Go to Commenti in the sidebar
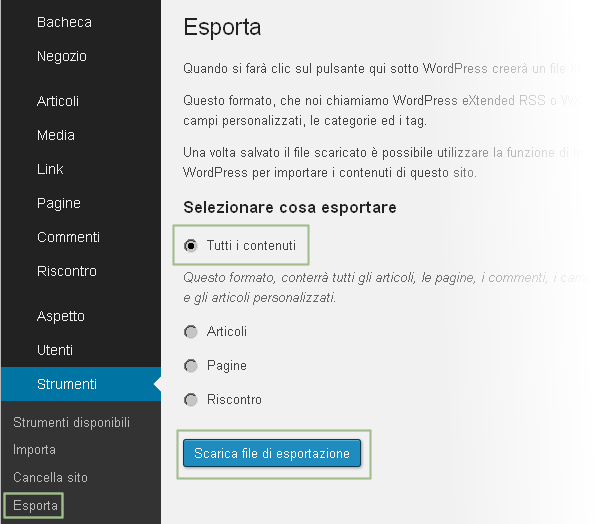The width and height of the screenshot is (600, 524). [68, 237]
